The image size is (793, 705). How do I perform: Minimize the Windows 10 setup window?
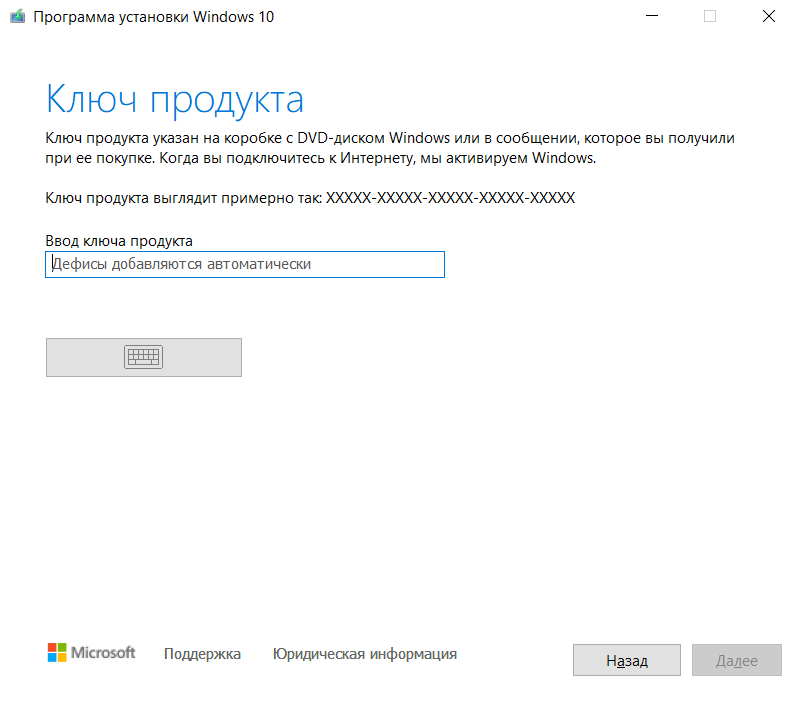click(652, 16)
